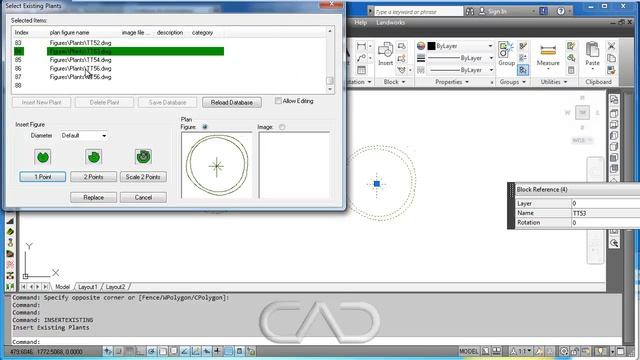Switch to the Layout1 tab

coord(87,287)
